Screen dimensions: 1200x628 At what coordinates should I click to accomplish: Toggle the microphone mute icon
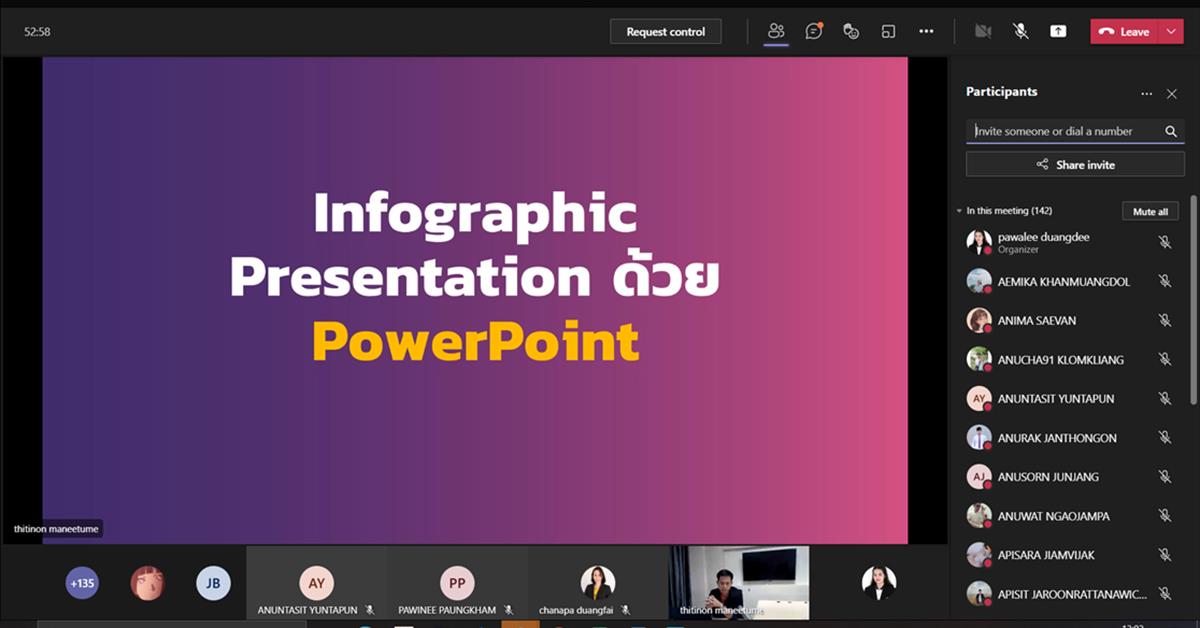[x=1020, y=31]
